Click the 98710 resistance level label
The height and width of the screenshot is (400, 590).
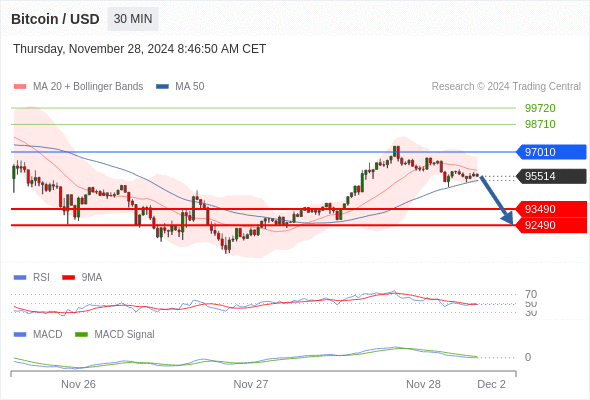(540, 124)
